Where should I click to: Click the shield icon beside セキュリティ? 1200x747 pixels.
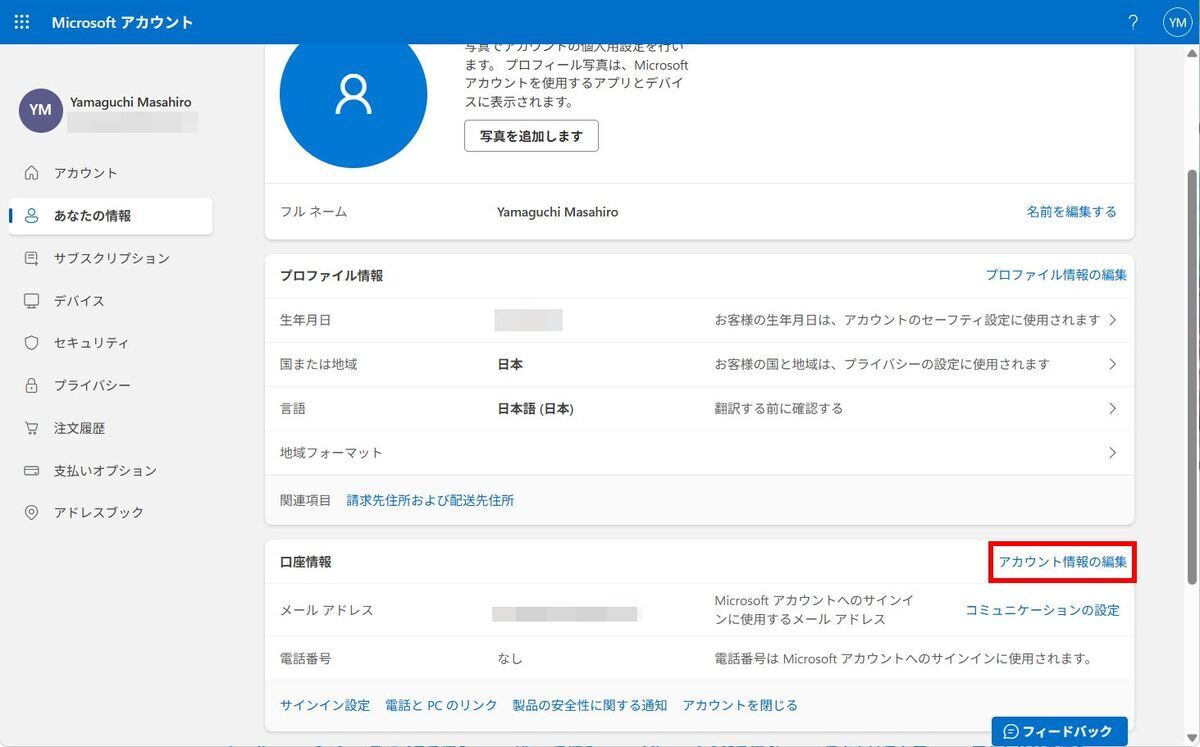tap(32, 343)
